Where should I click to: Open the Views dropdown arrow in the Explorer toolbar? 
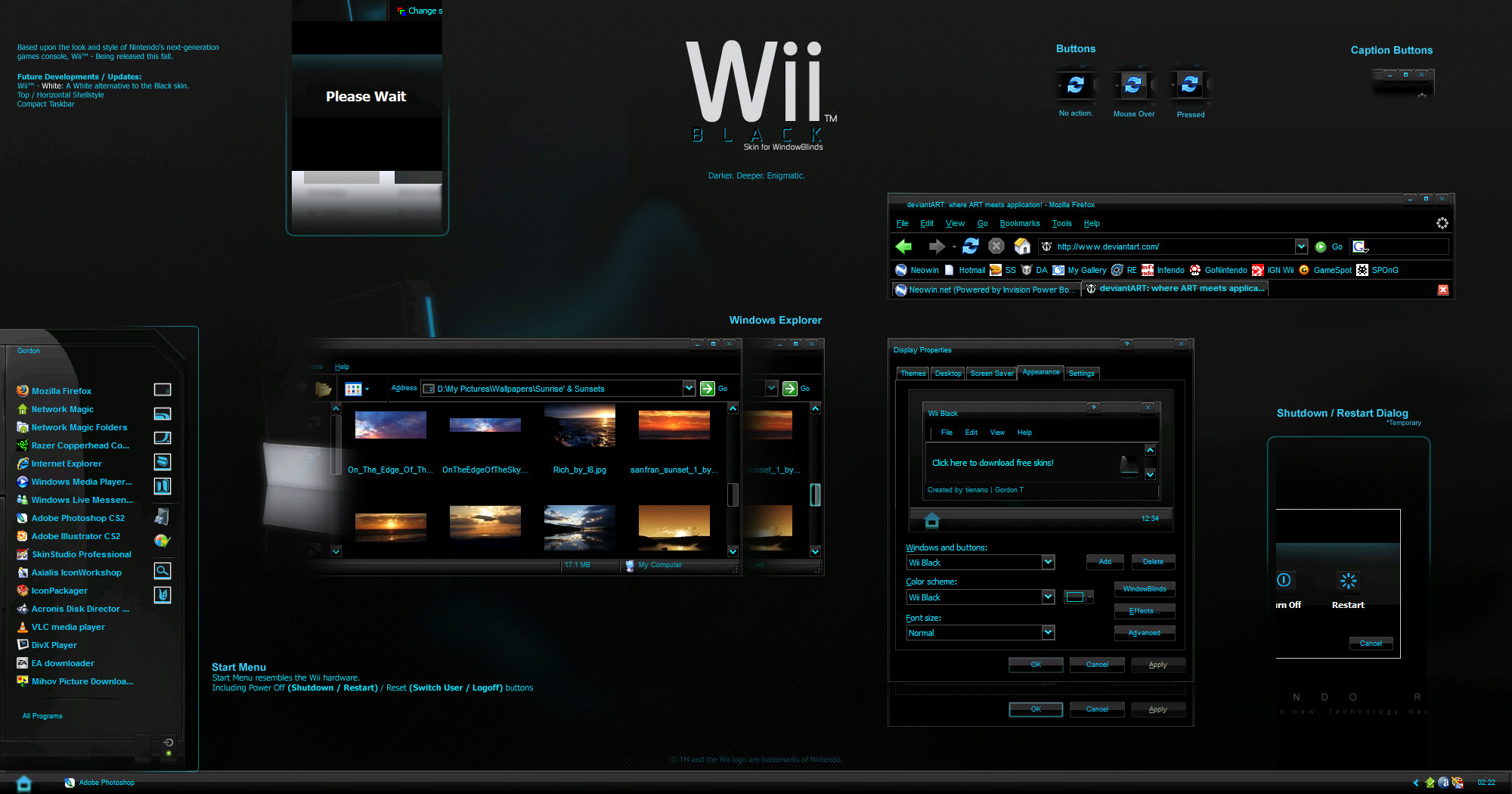tap(367, 389)
